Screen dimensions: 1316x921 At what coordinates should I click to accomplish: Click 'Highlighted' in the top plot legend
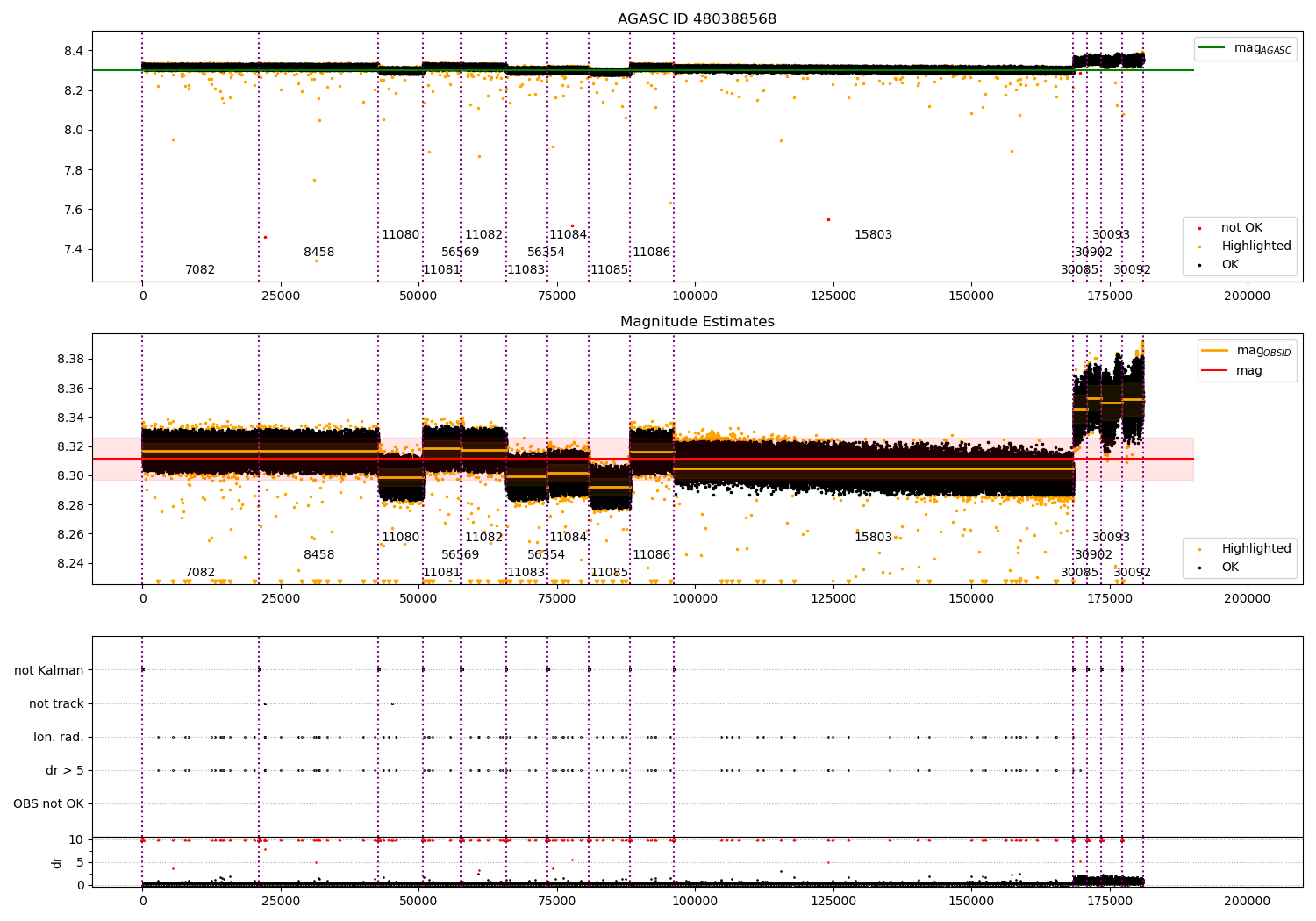pyautogui.click(x=1256, y=246)
